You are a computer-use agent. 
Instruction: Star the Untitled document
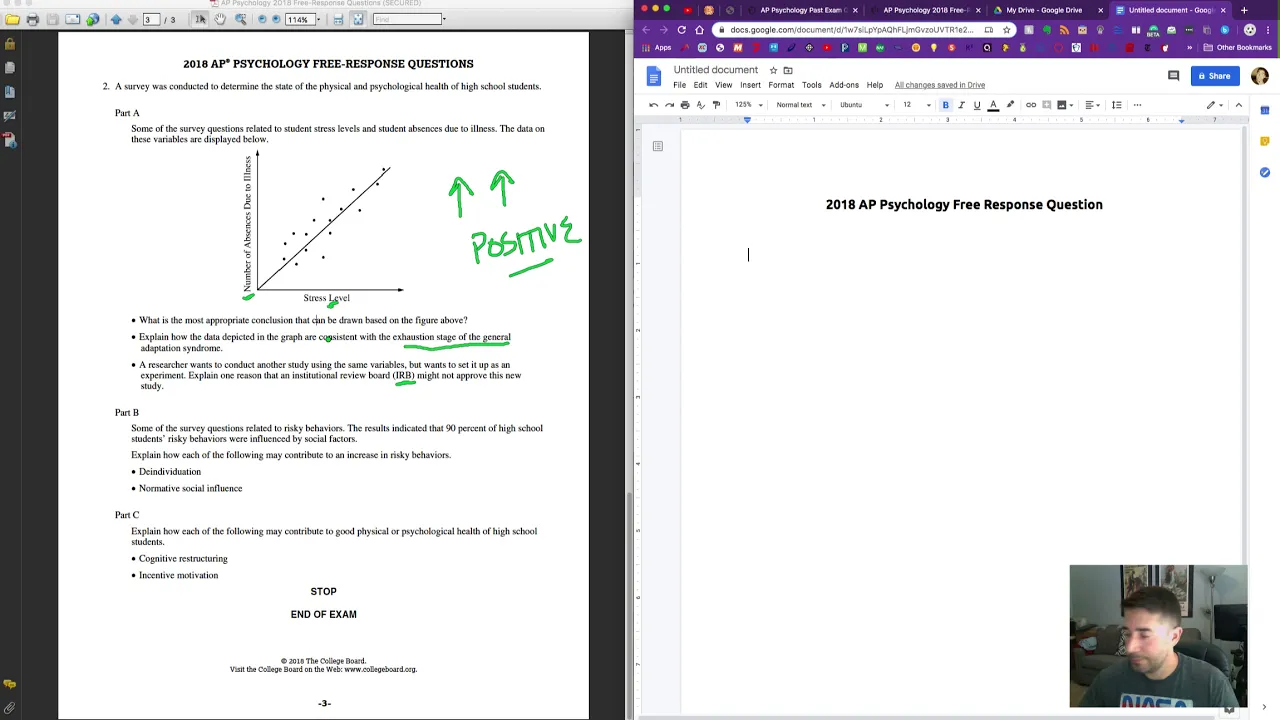coord(773,70)
